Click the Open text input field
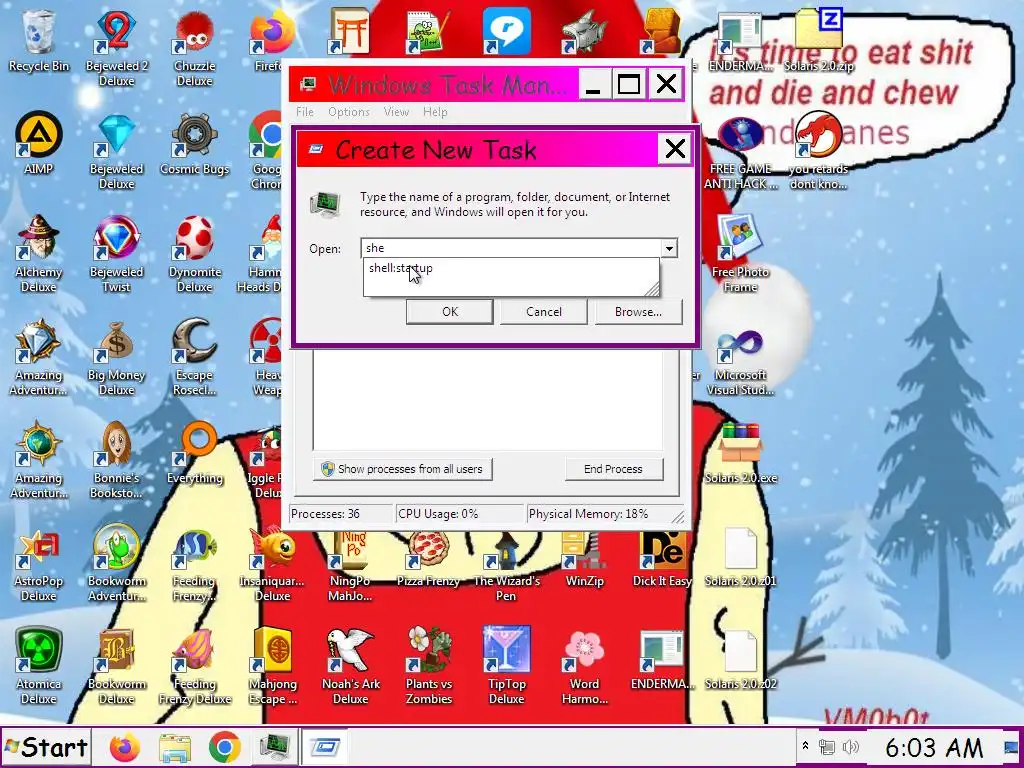Image resolution: width=1024 pixels, height=768 pixels. click(x=511, y=248)
